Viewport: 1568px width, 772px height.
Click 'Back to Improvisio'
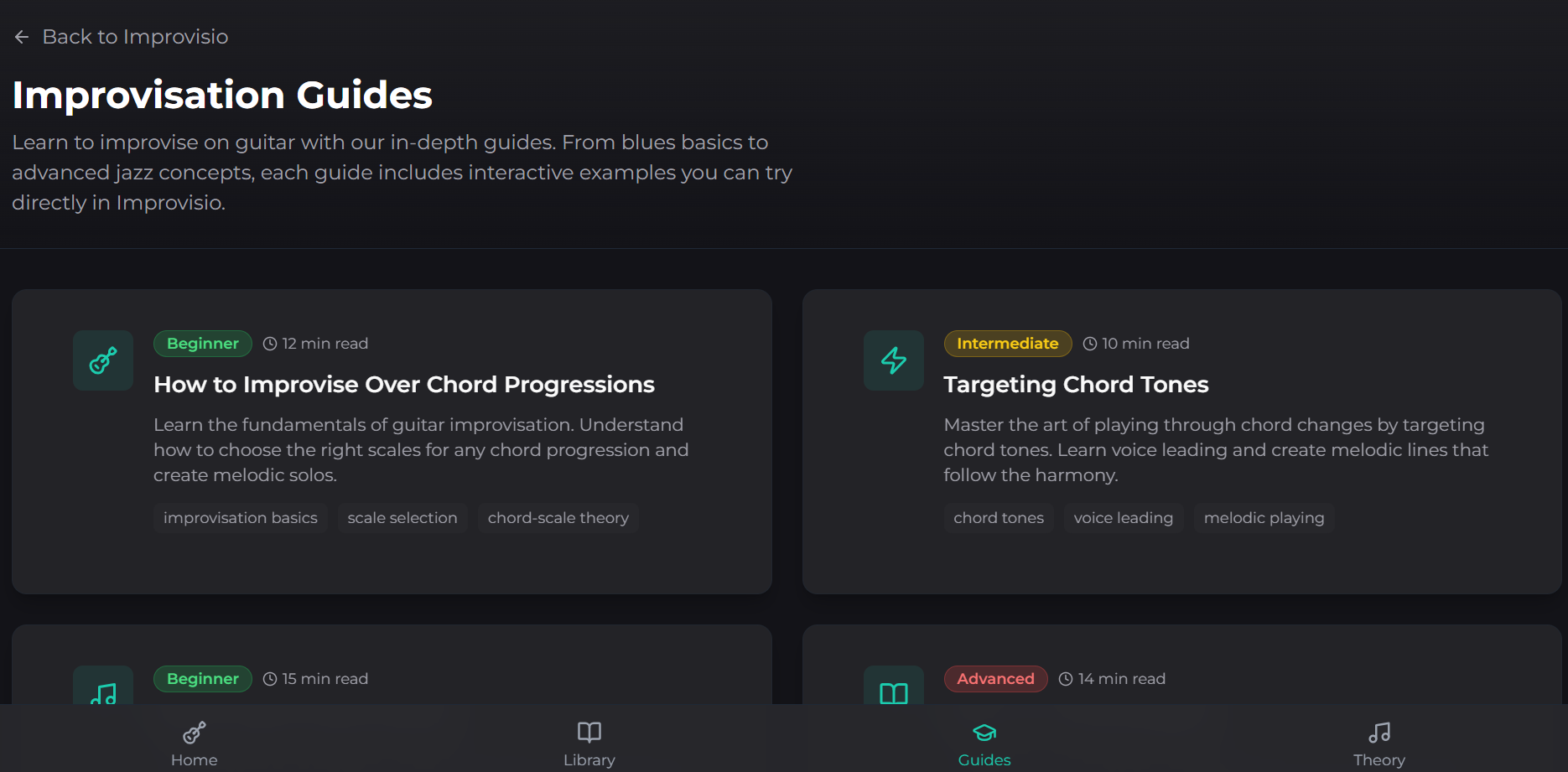[x=135, y=36]
